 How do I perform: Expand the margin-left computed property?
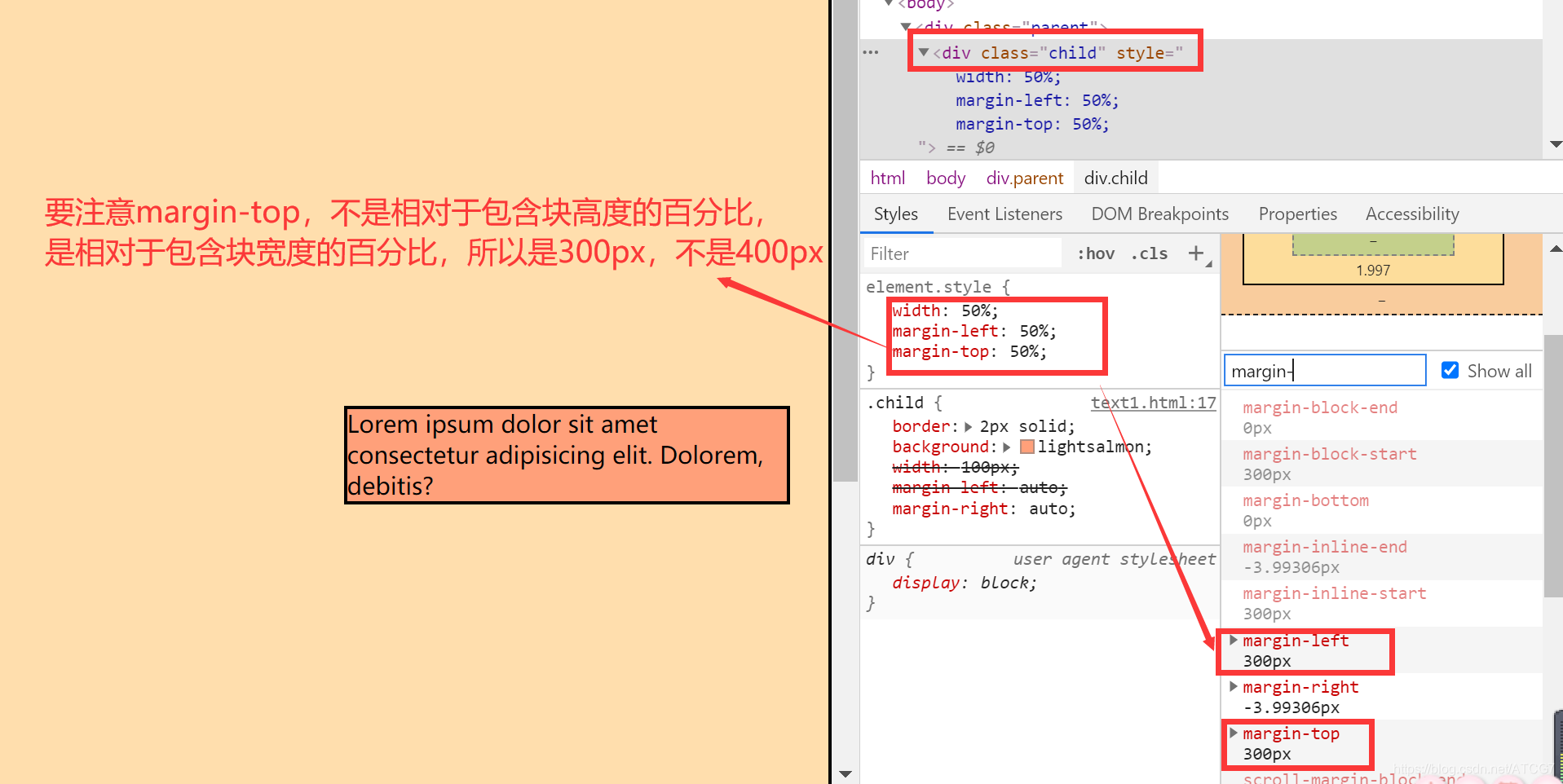(x=1234, y=641)
